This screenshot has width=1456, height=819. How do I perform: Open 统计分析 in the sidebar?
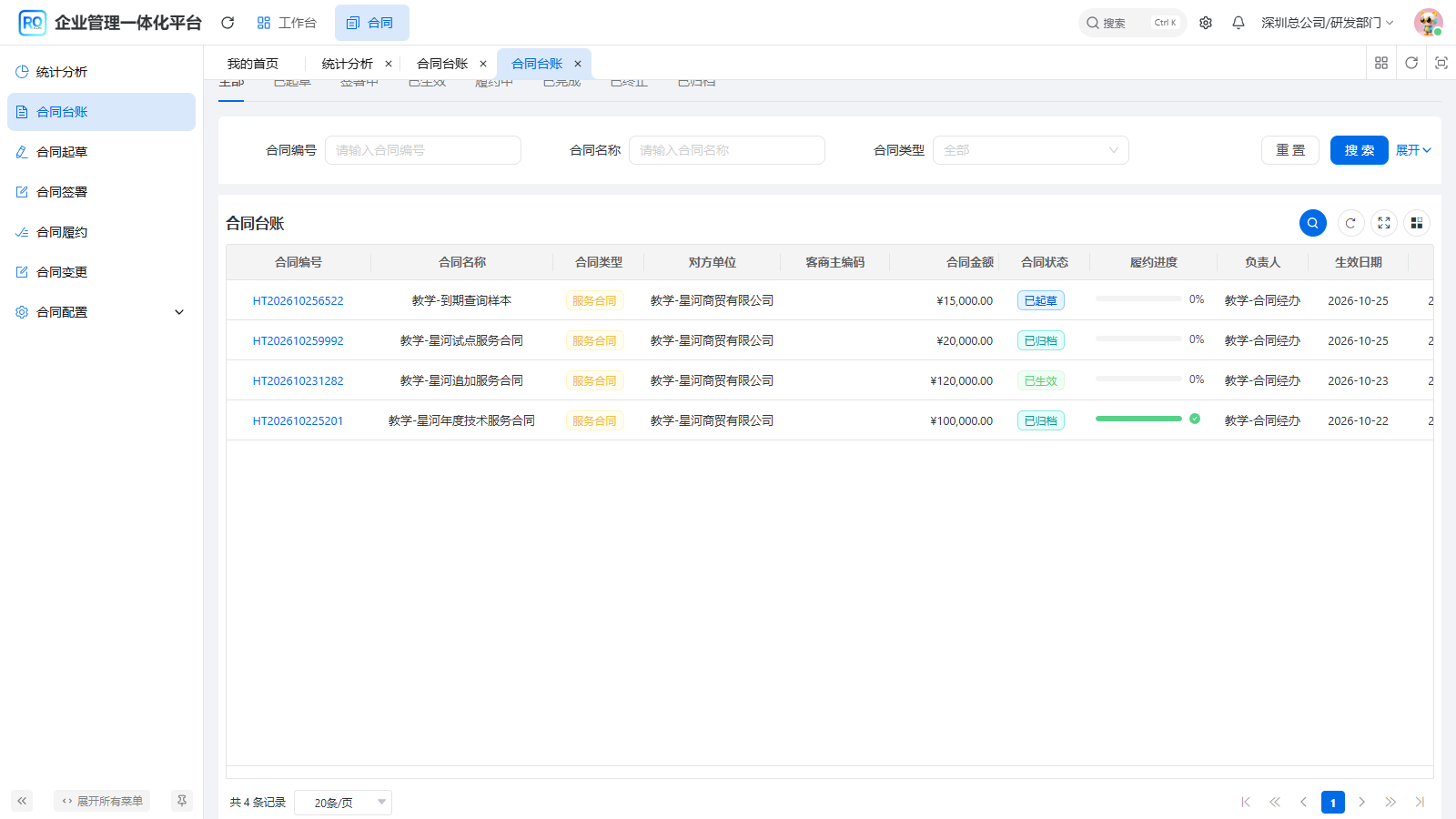pos(101,72)
